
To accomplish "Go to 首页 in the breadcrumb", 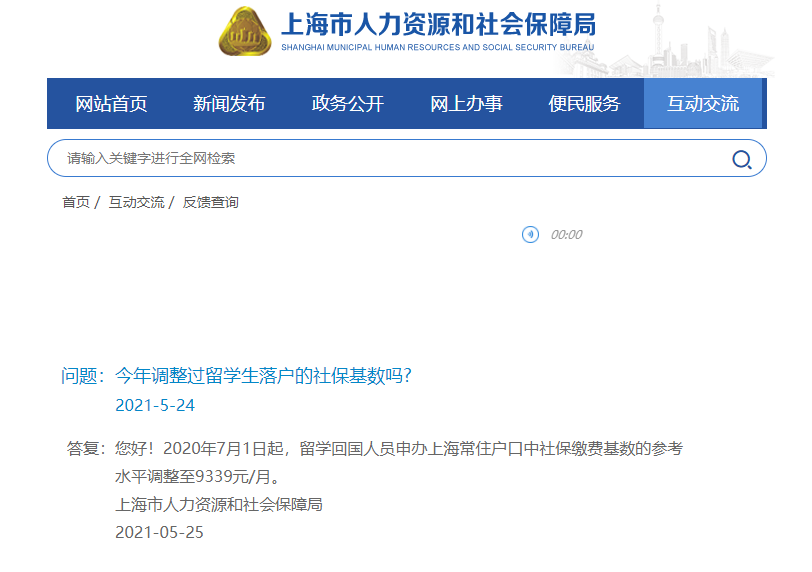I will (76, 202).
